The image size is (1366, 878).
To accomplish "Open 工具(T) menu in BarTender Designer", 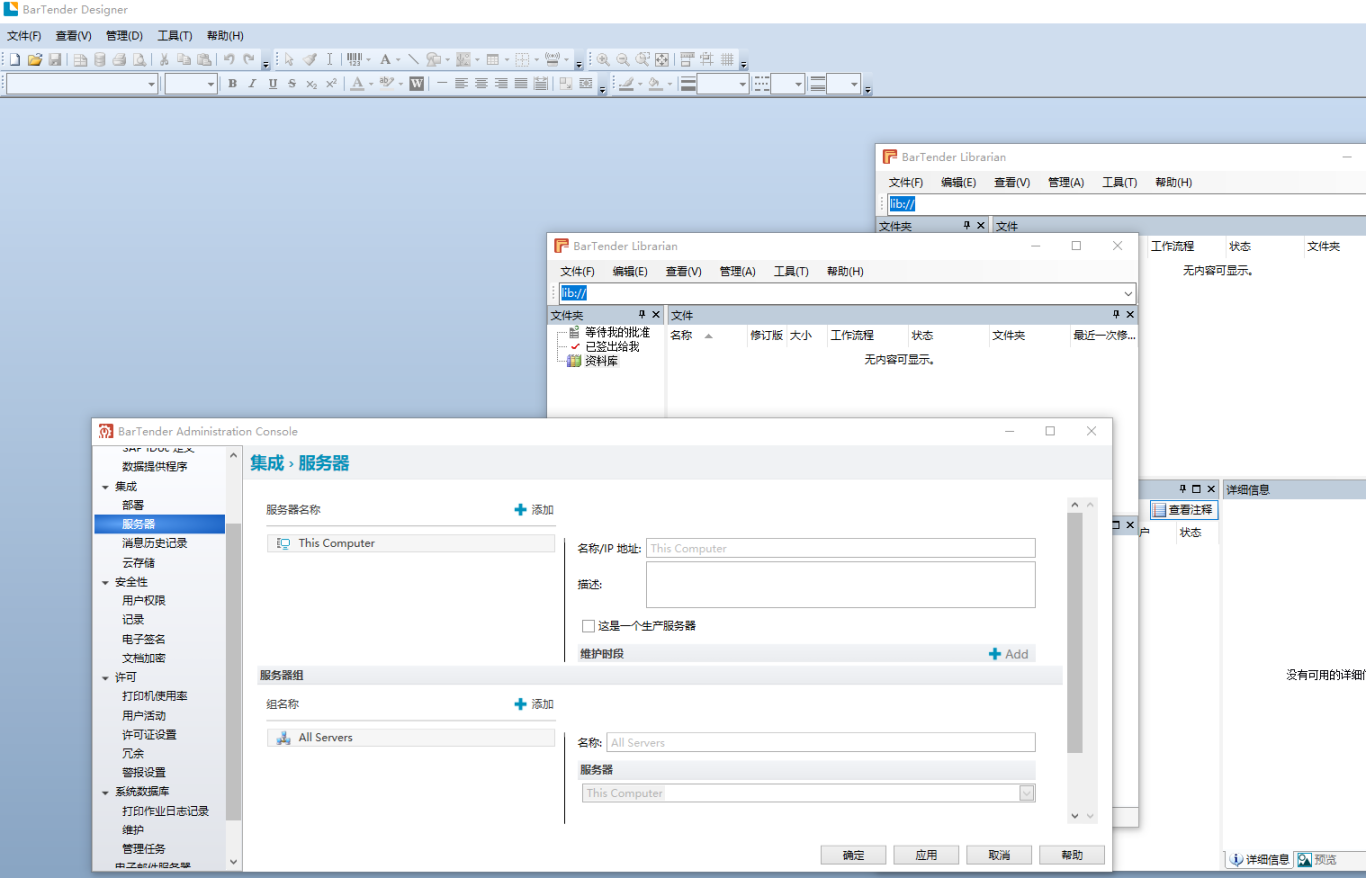I will click(175, 36).
